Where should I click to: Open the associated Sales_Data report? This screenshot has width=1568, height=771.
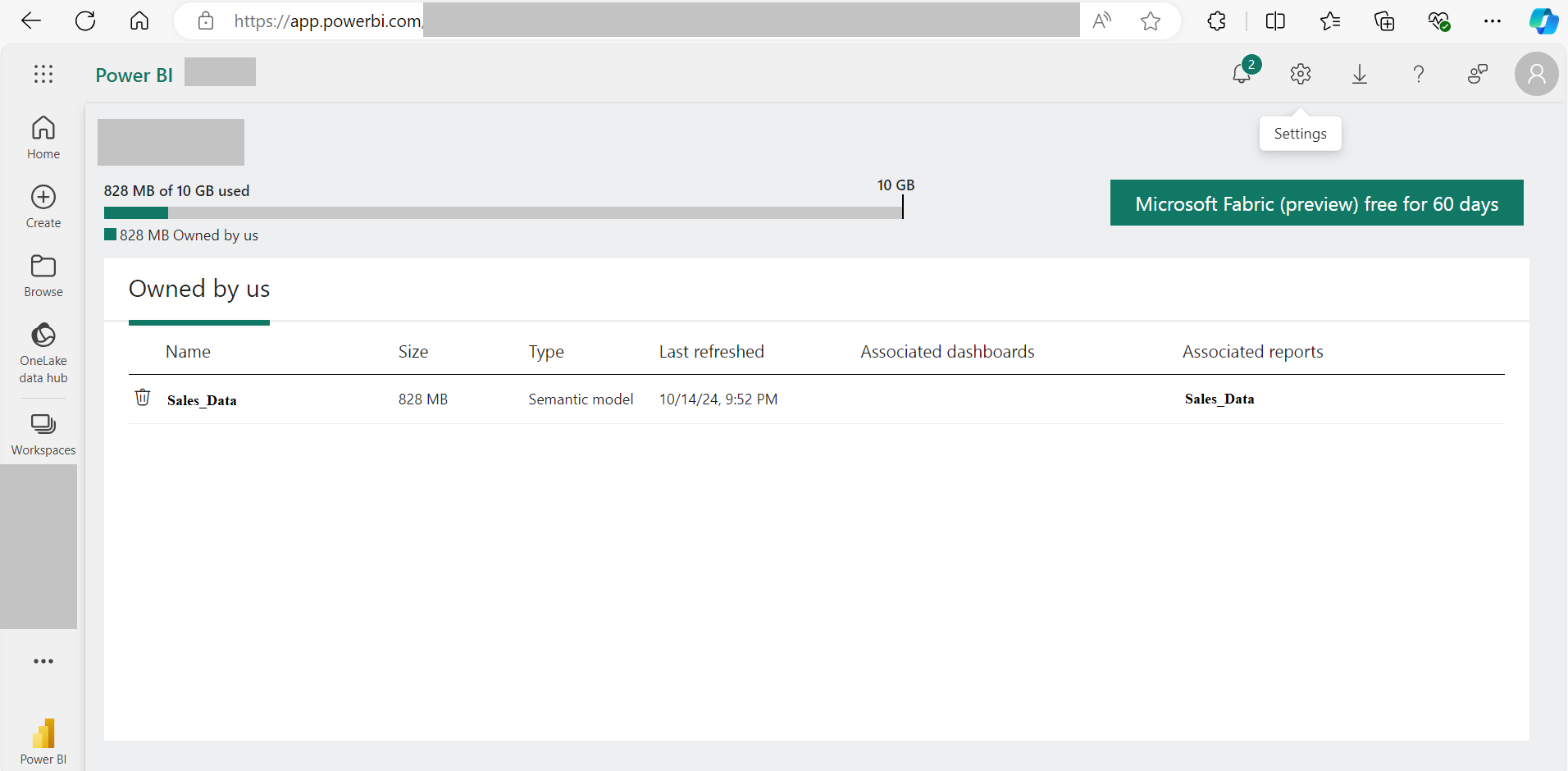1219,399
